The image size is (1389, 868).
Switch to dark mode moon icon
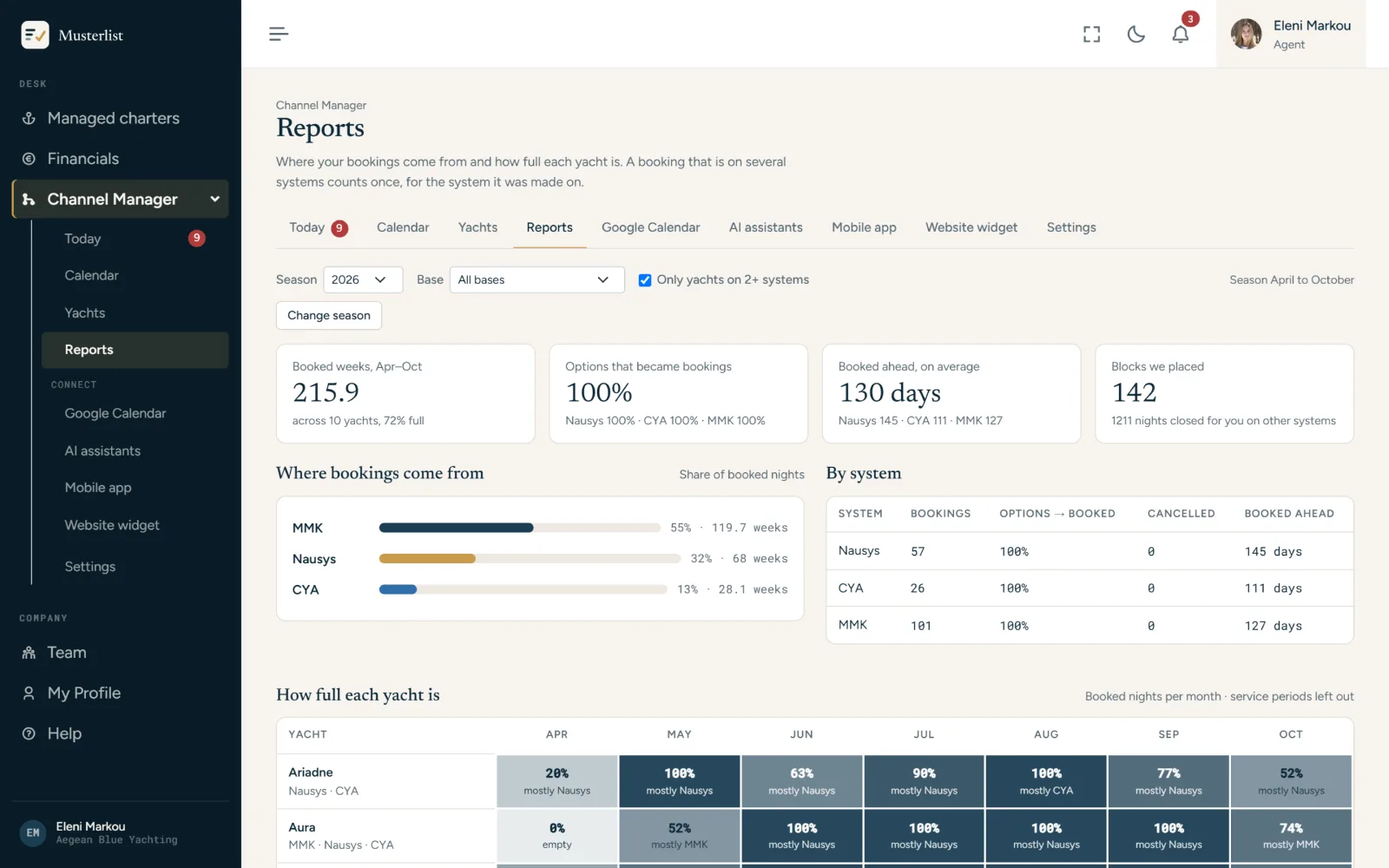click(1136, 34)
